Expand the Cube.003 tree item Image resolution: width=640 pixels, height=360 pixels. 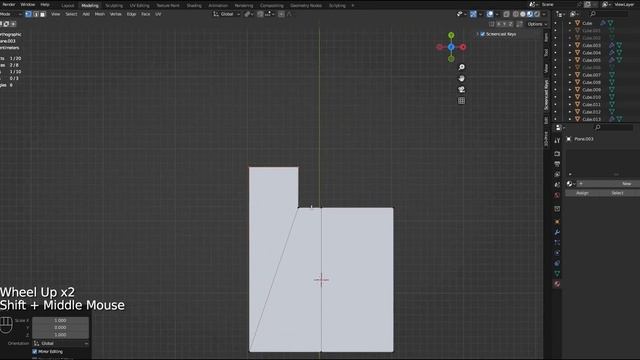[570, 45]
